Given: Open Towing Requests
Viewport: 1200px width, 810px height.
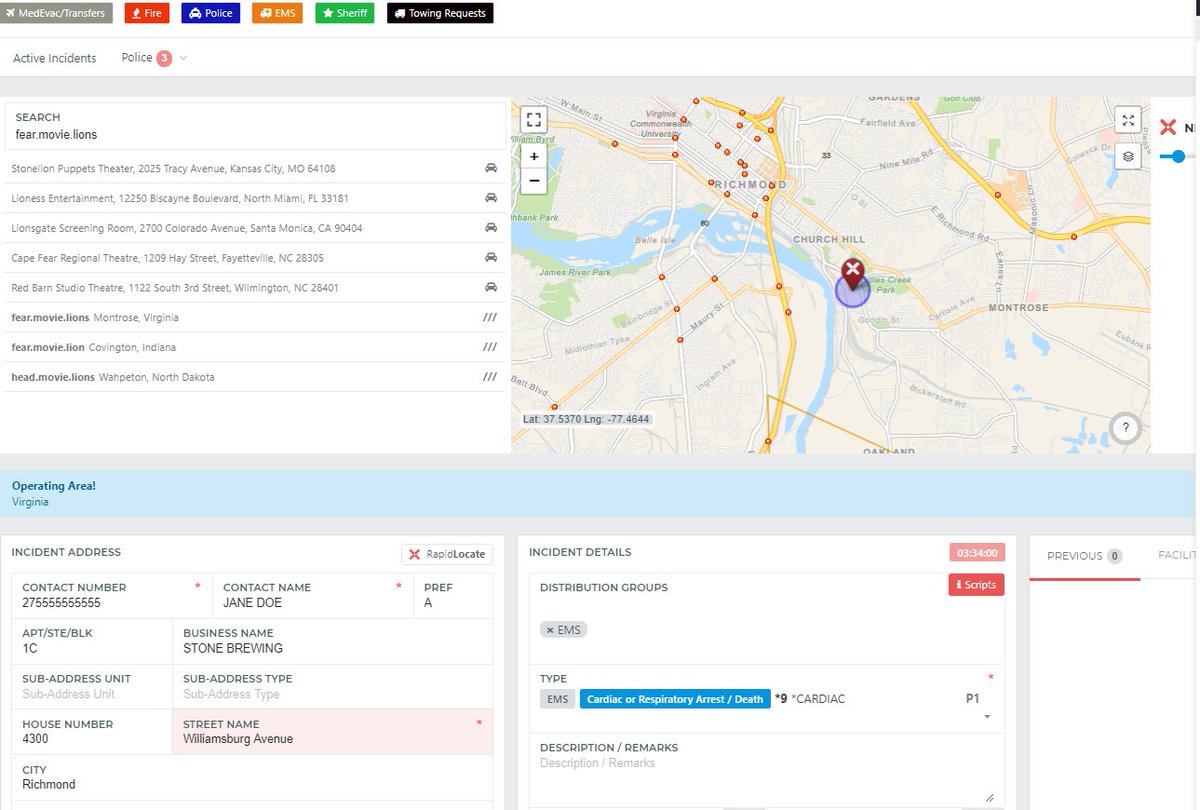Looking at the screenshot, I should (x=440, y=13).
